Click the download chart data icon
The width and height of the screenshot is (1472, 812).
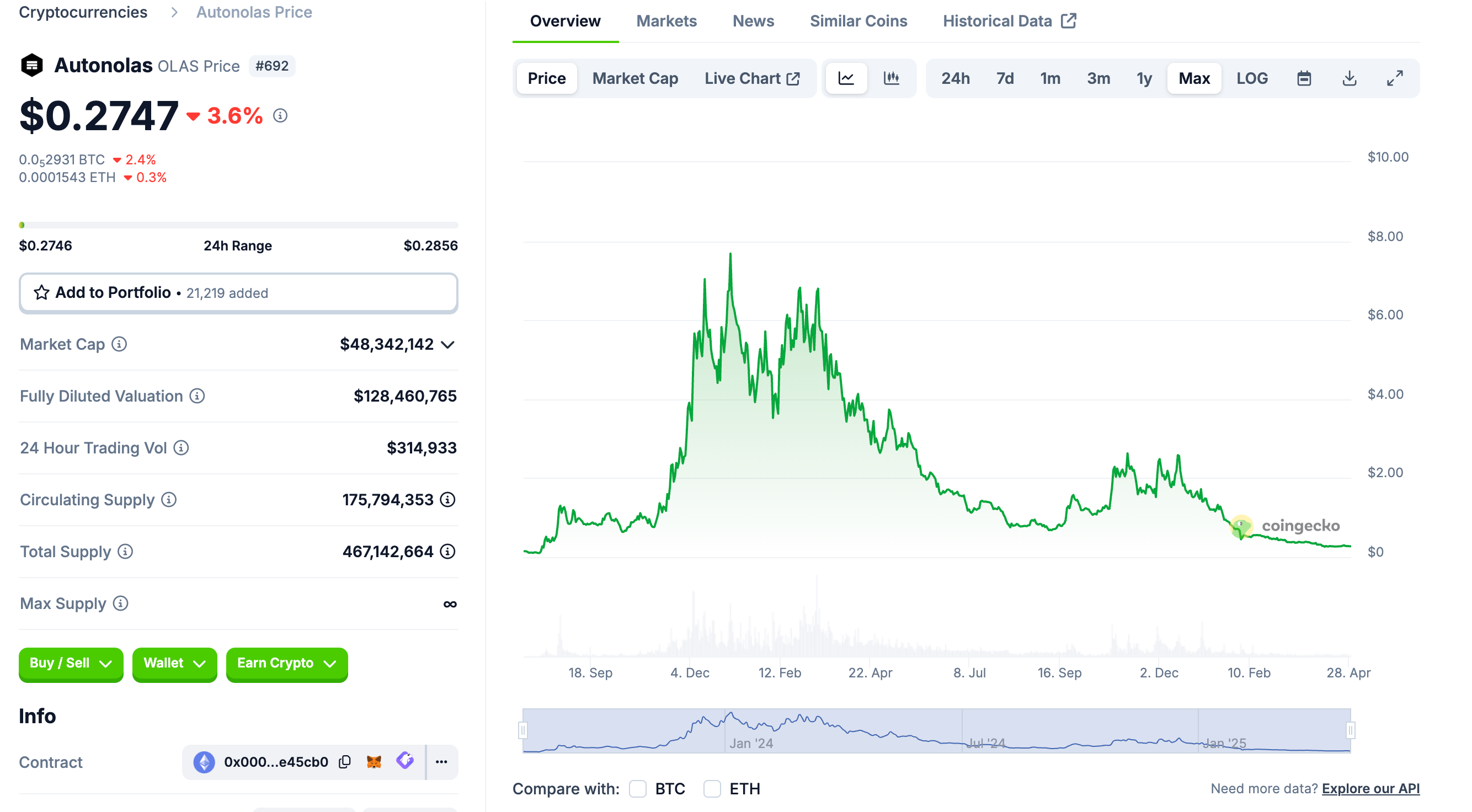(1350, 78)
